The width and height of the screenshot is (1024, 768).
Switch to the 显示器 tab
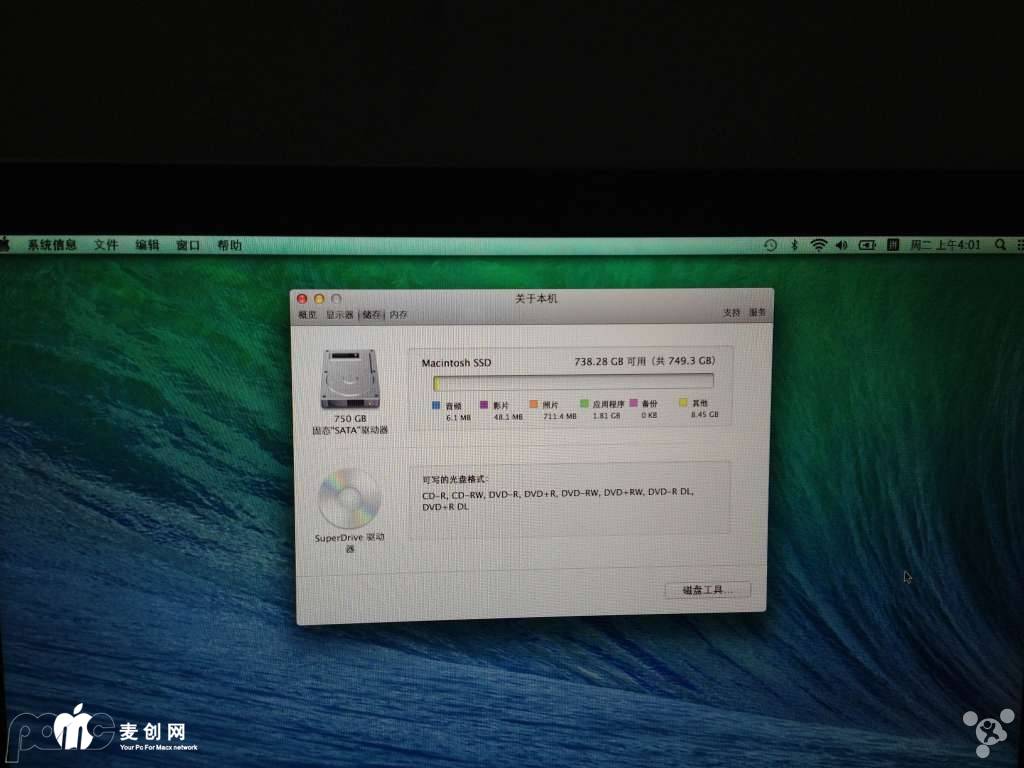click(x=339, y=314)
